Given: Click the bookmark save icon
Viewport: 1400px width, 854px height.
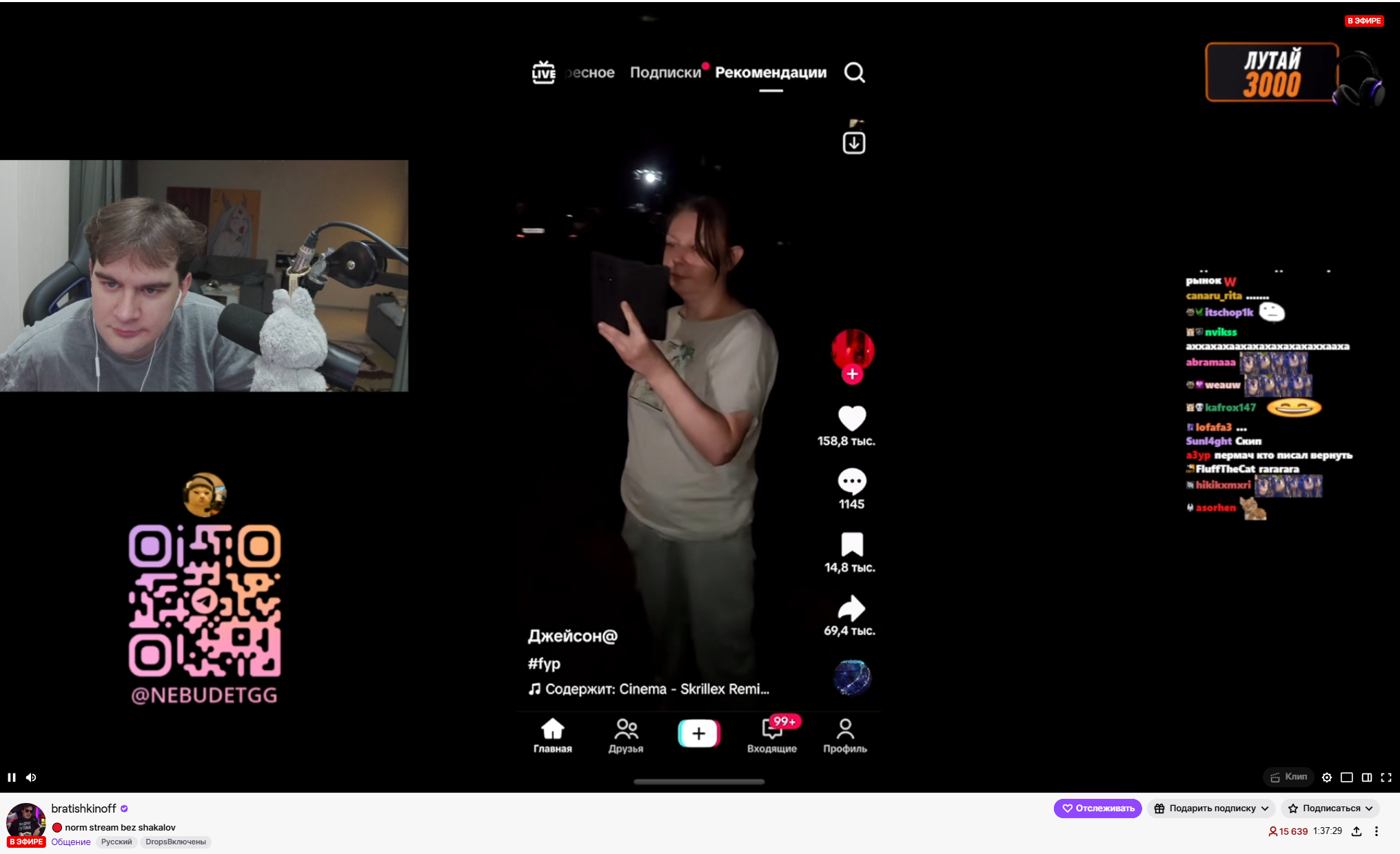Looking at the screenshot, I should tap(851, 545).
